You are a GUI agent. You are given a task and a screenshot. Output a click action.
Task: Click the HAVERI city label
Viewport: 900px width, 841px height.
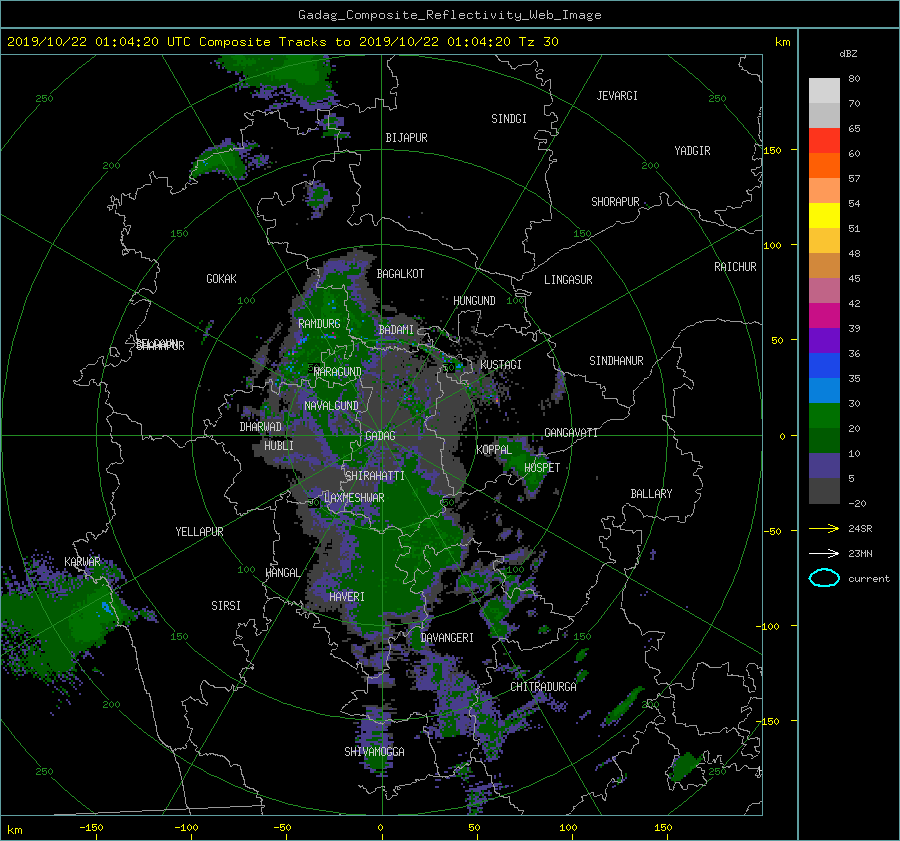(347, 597)
